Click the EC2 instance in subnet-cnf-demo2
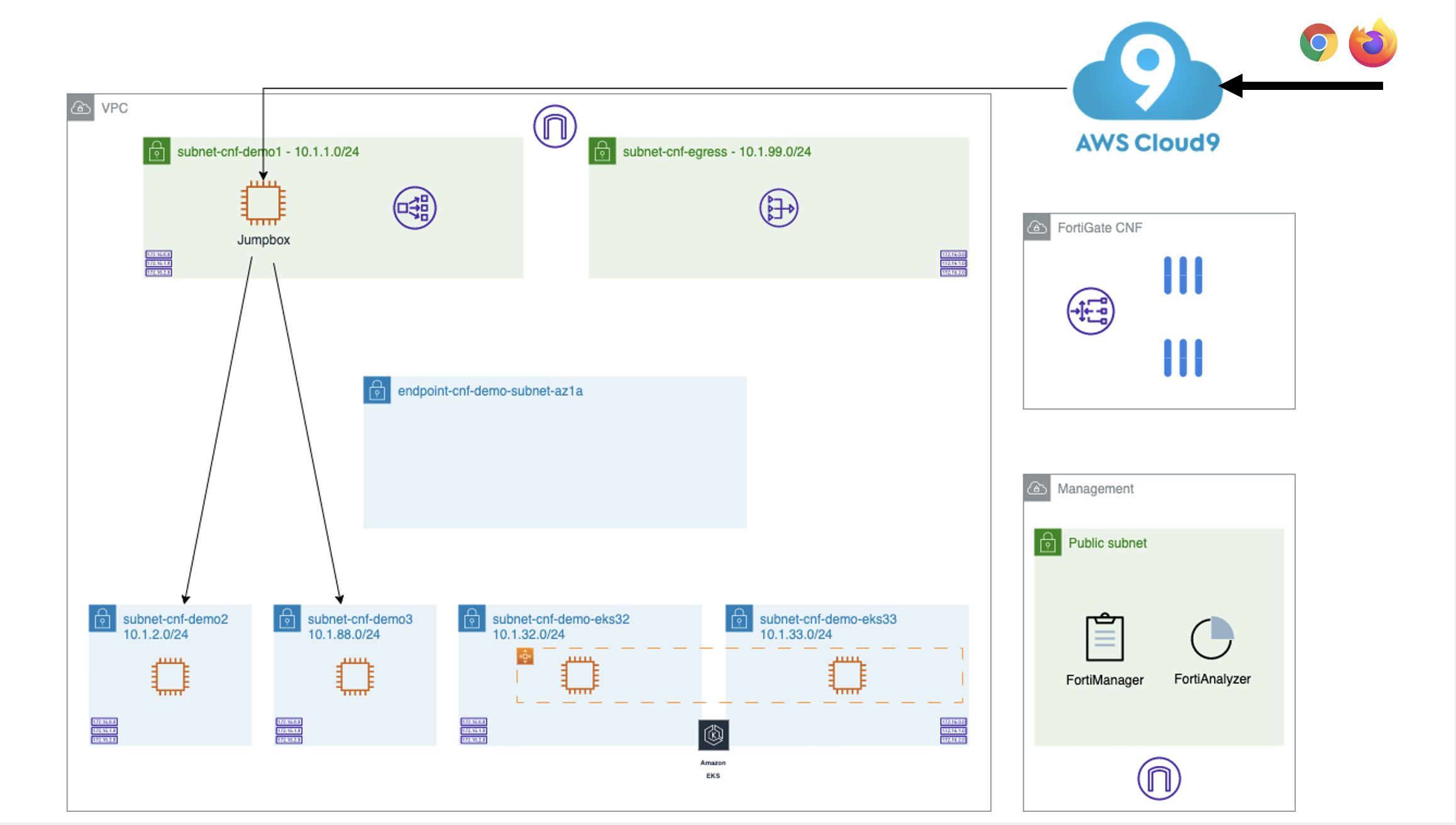Image resolution: width=1456 pixels, height=825 pixels. coord(170,677)
